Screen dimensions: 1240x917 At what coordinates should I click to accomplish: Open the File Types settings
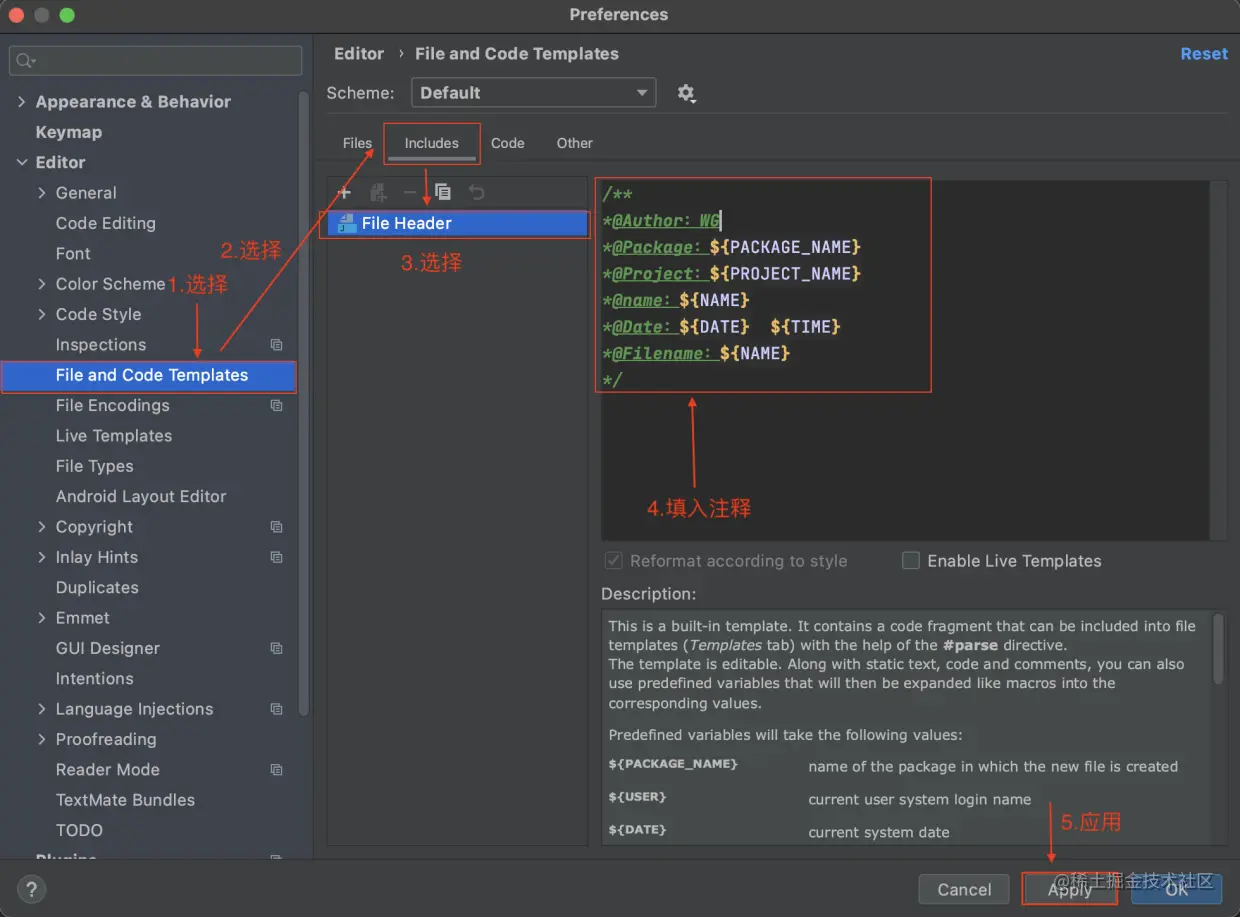(x=95, y=466)
